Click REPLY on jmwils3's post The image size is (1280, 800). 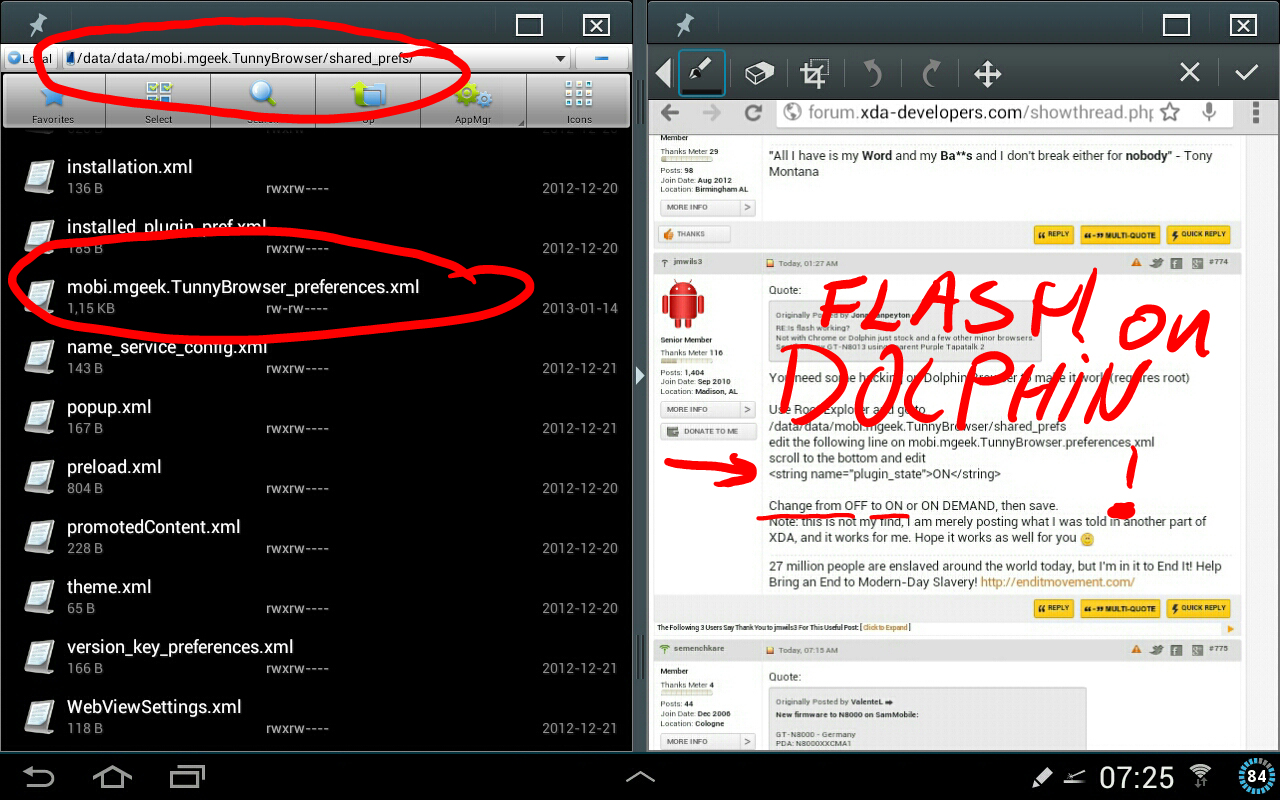(1053, 608)
